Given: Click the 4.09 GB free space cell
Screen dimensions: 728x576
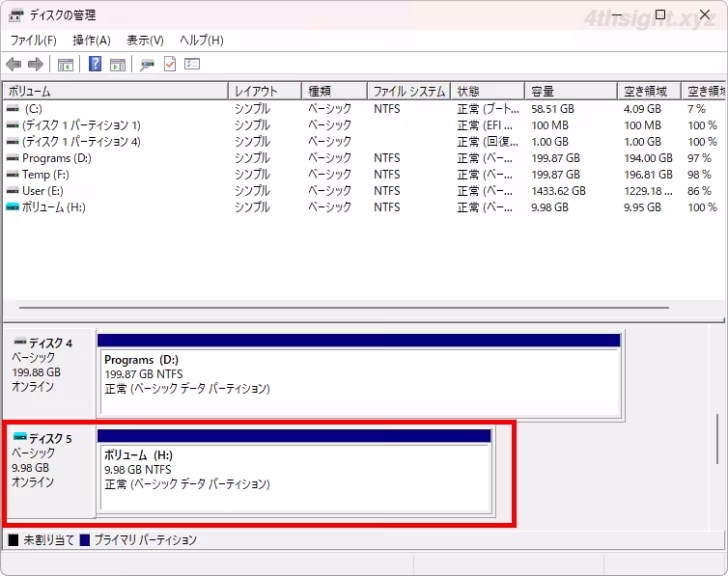Looking at the screenshot, I should tap(642, 109).
